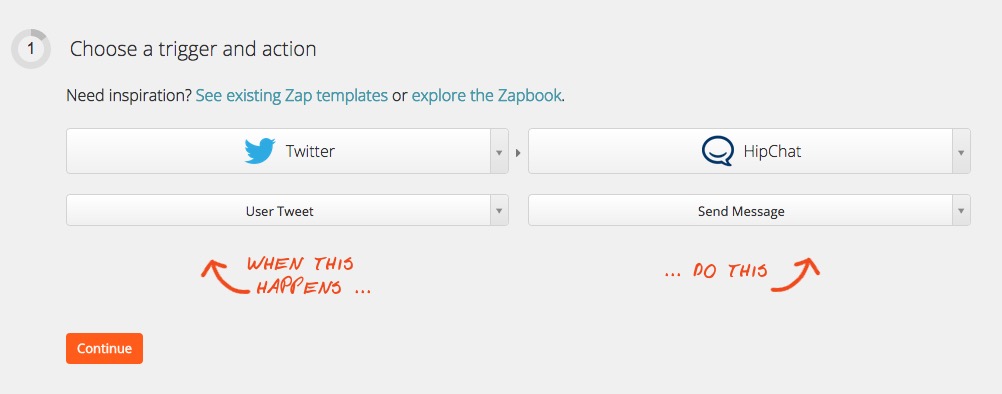Screen dimensions: 1002x394
Task: Open the 'See existing Zap templates' link
Action: click(291, 96)
